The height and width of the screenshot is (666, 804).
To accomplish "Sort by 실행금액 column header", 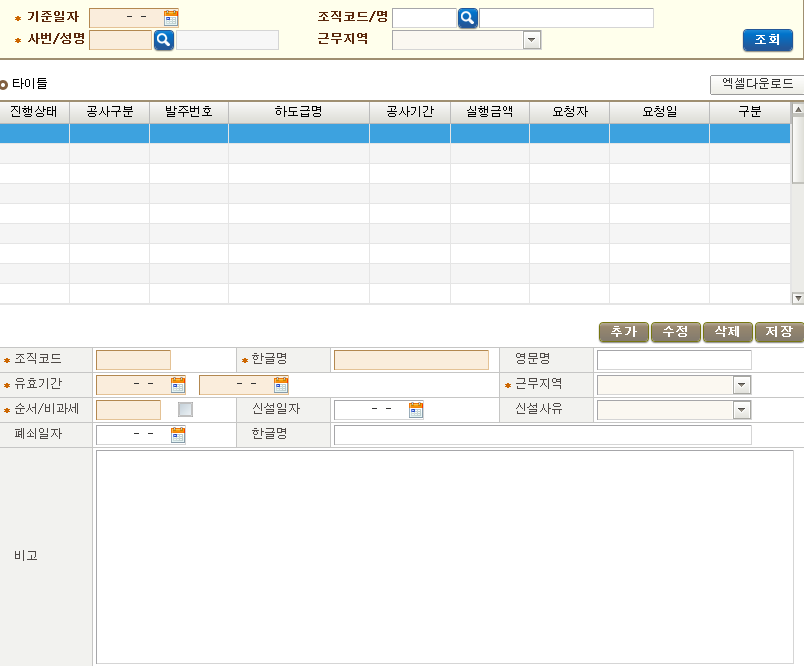I will [x=490, y=112].
